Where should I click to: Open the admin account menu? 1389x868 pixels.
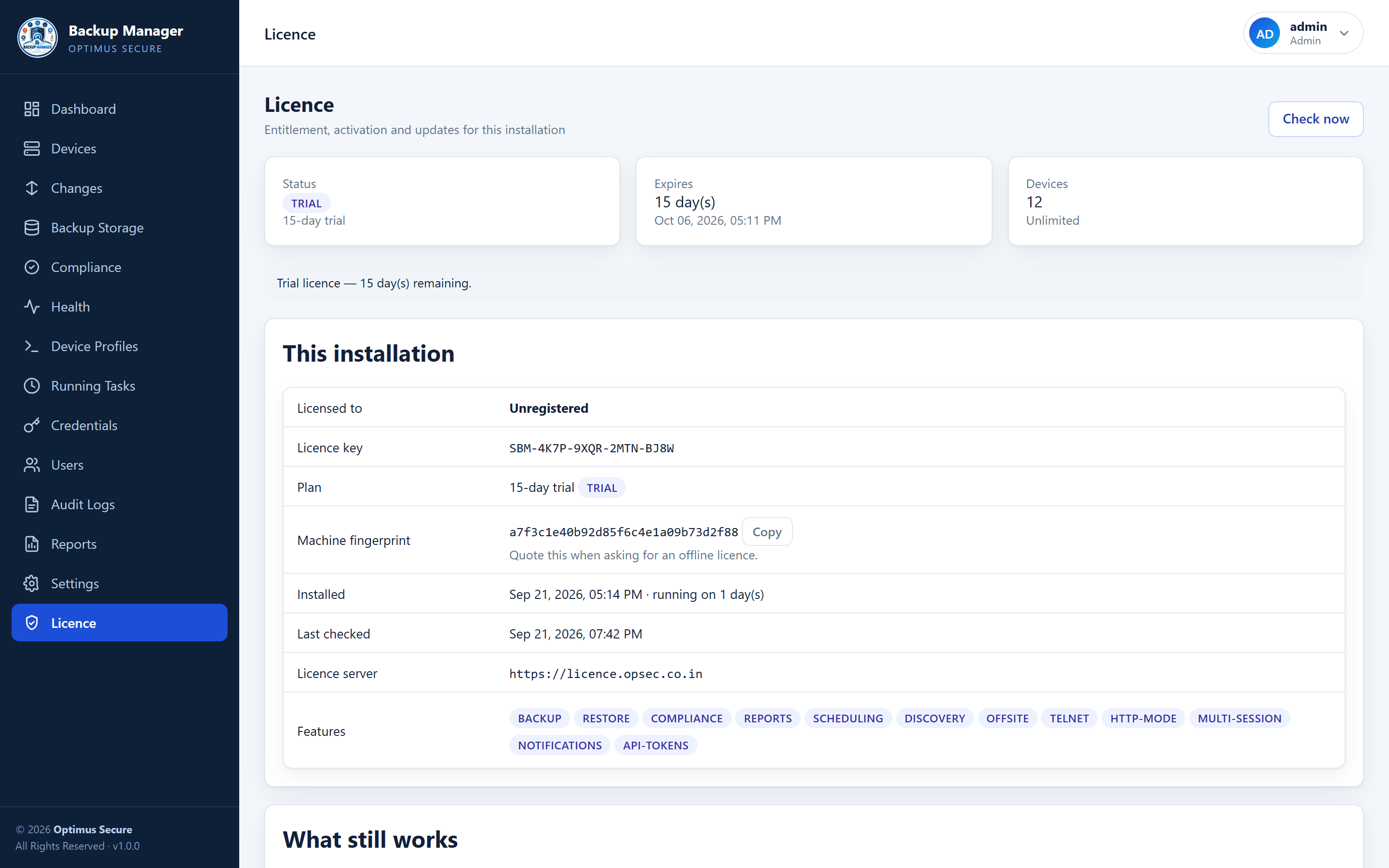tap(1303, 33)
